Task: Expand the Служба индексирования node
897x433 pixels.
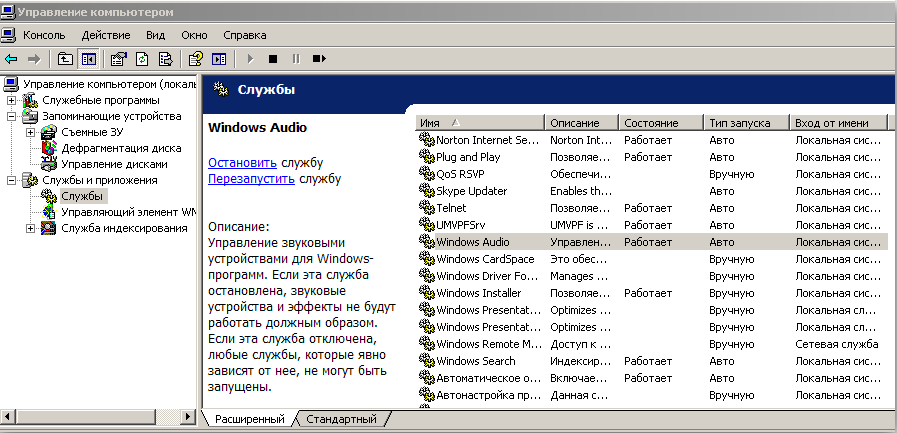Action: [x=30, y=229]
